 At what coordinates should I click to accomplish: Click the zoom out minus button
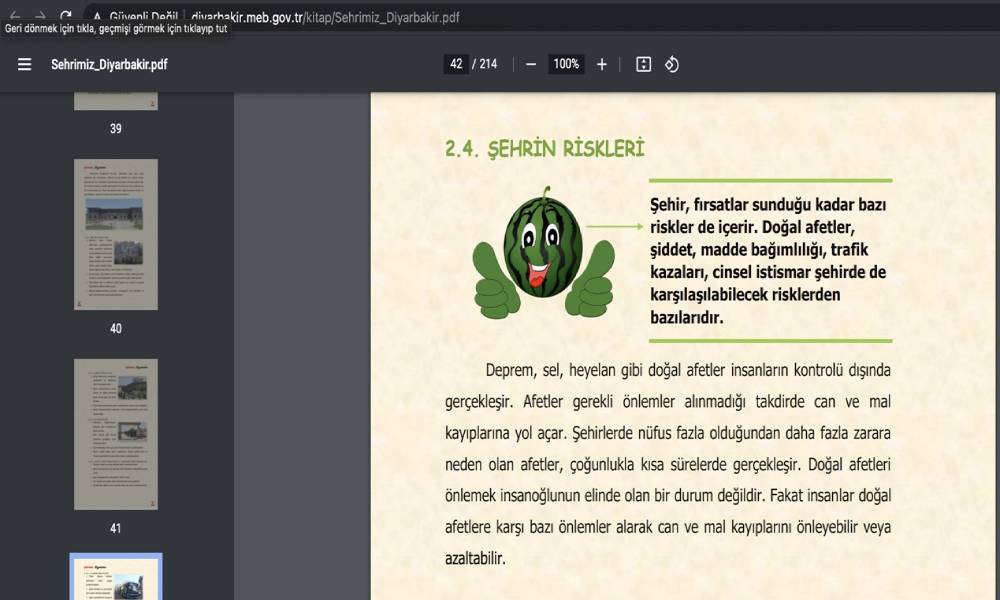point(531,64)
